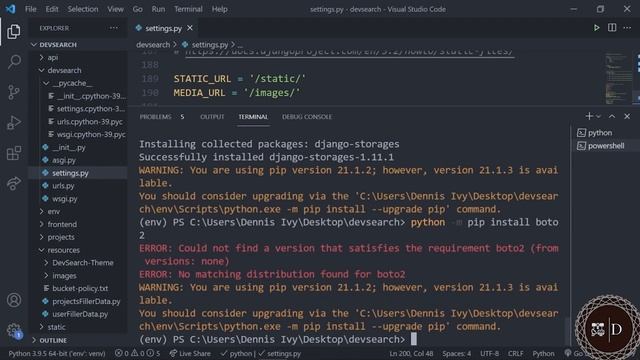Image resolution: width=640 pixels, height=360 pixels.
Task: Open wsgi.py in the explorer
Action: tap(64, 199)
